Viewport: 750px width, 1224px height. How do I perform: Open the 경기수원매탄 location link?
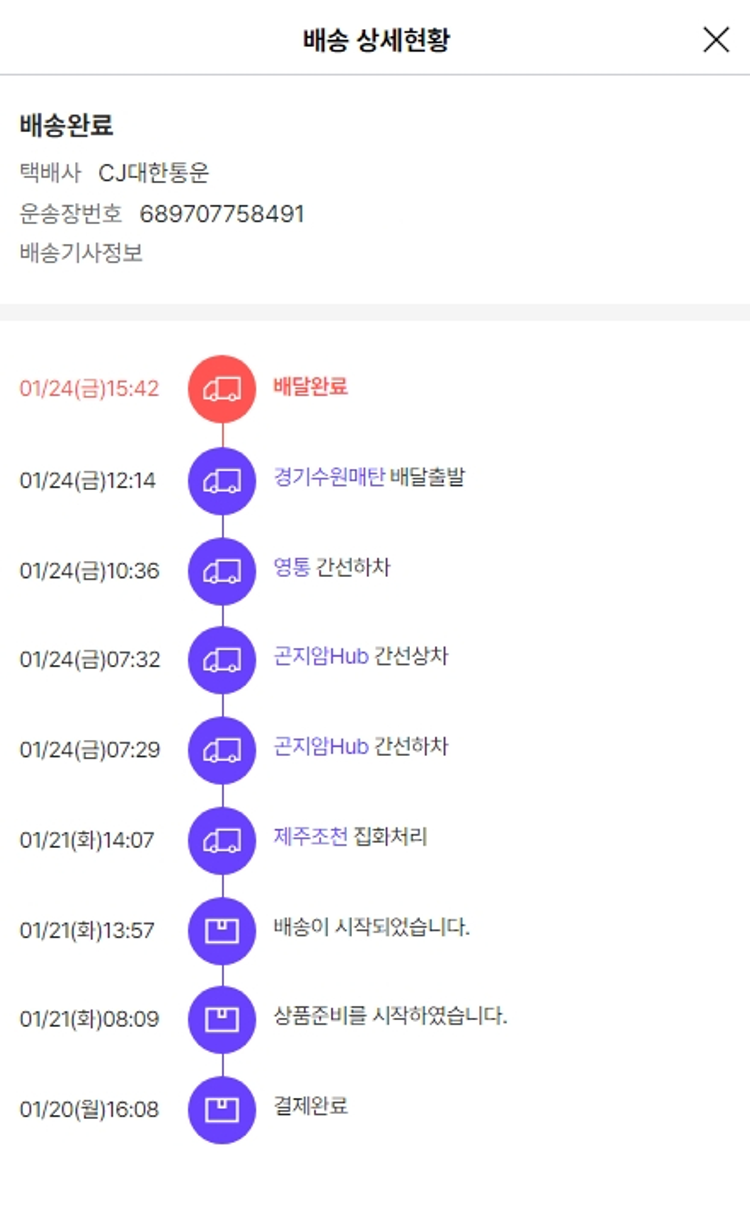(x=329, y=478)
